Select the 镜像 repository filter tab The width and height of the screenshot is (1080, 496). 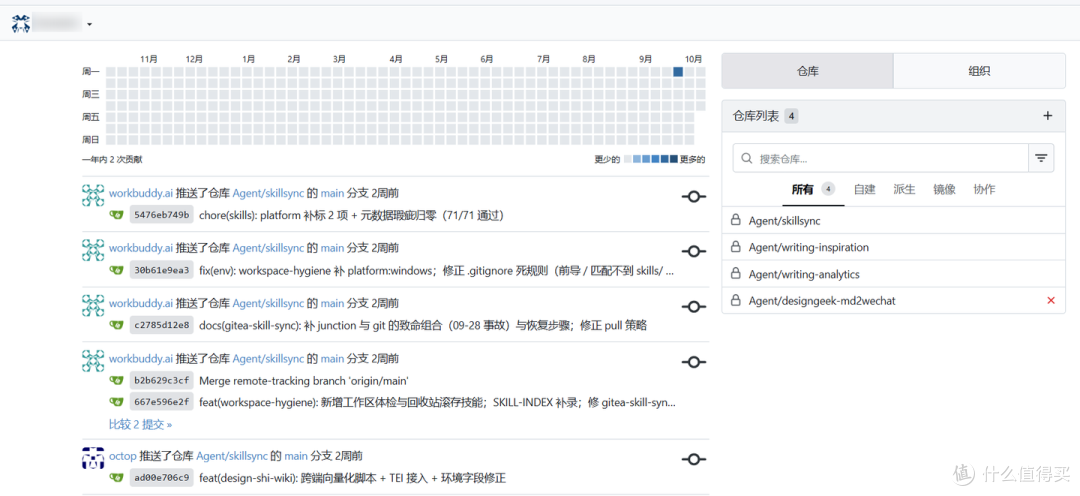(944, 189)
